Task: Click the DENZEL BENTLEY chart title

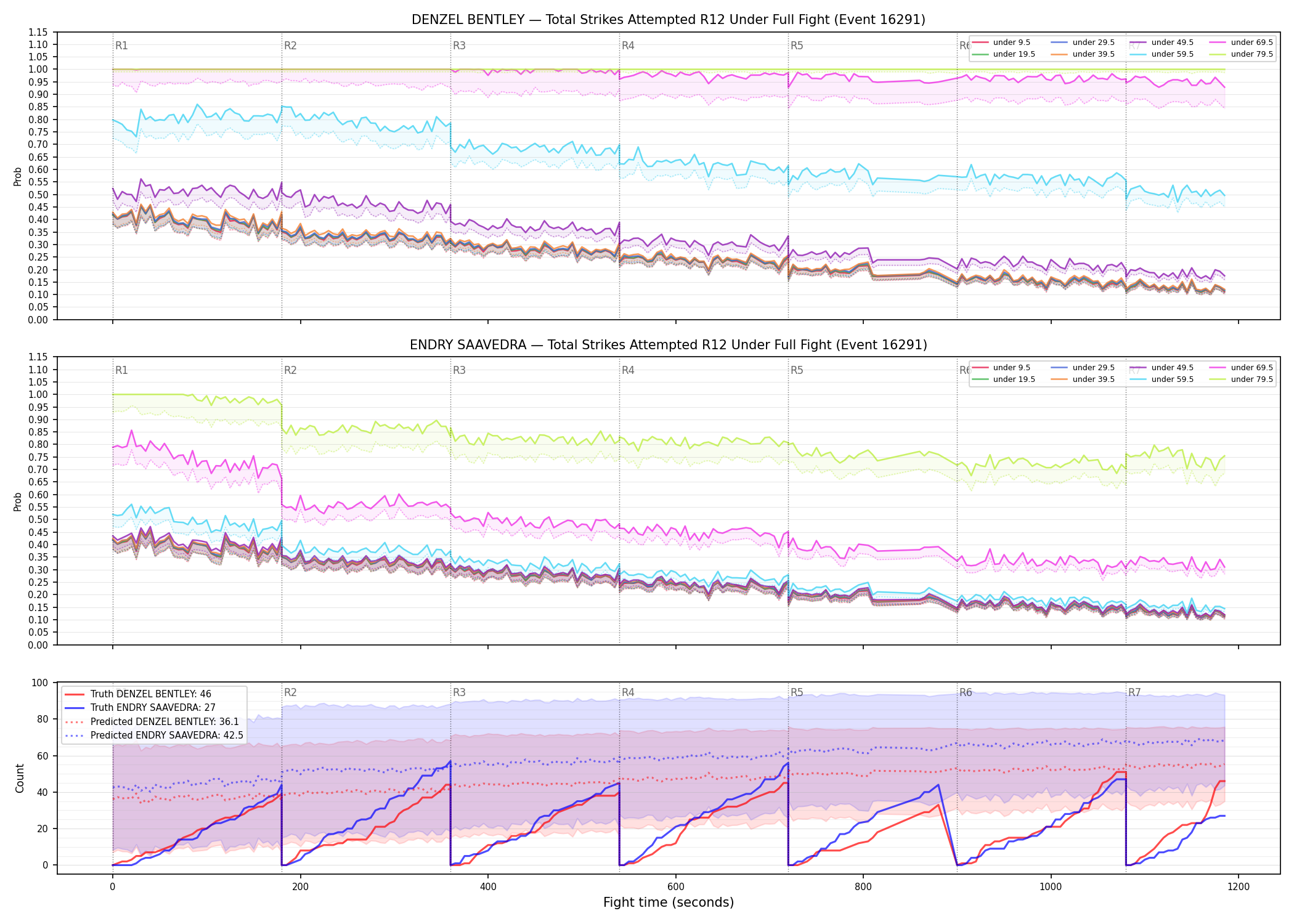Action: [669, 20]
